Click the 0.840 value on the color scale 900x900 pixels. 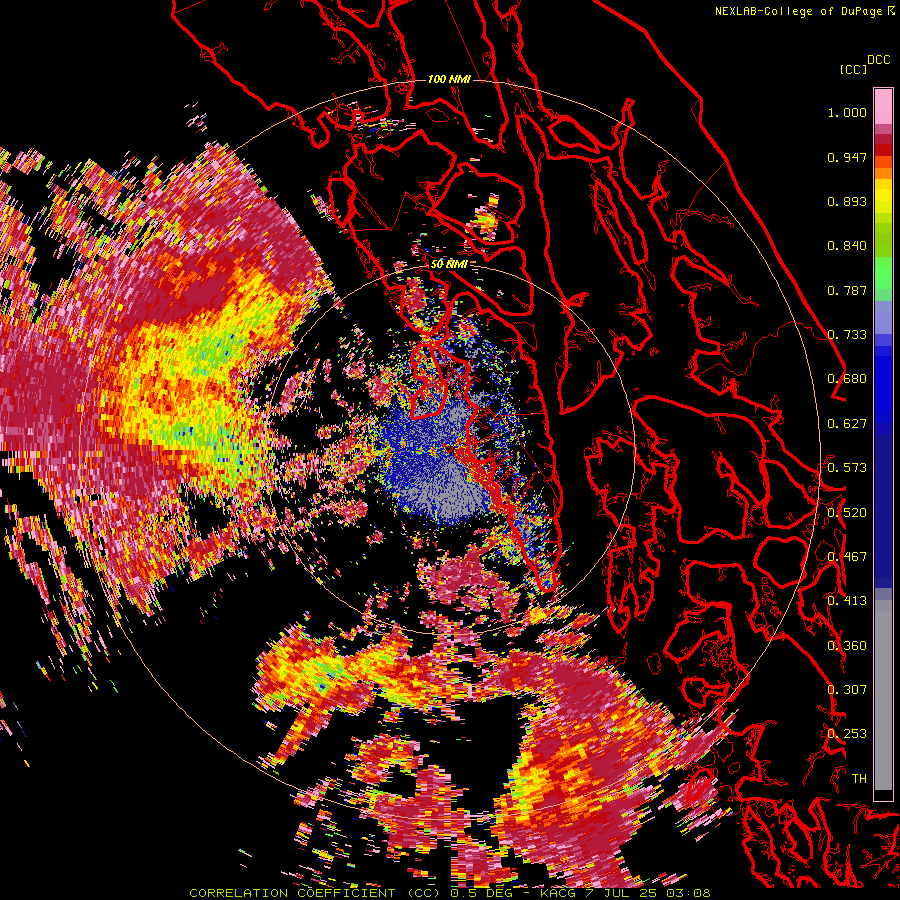pos(847,246)
